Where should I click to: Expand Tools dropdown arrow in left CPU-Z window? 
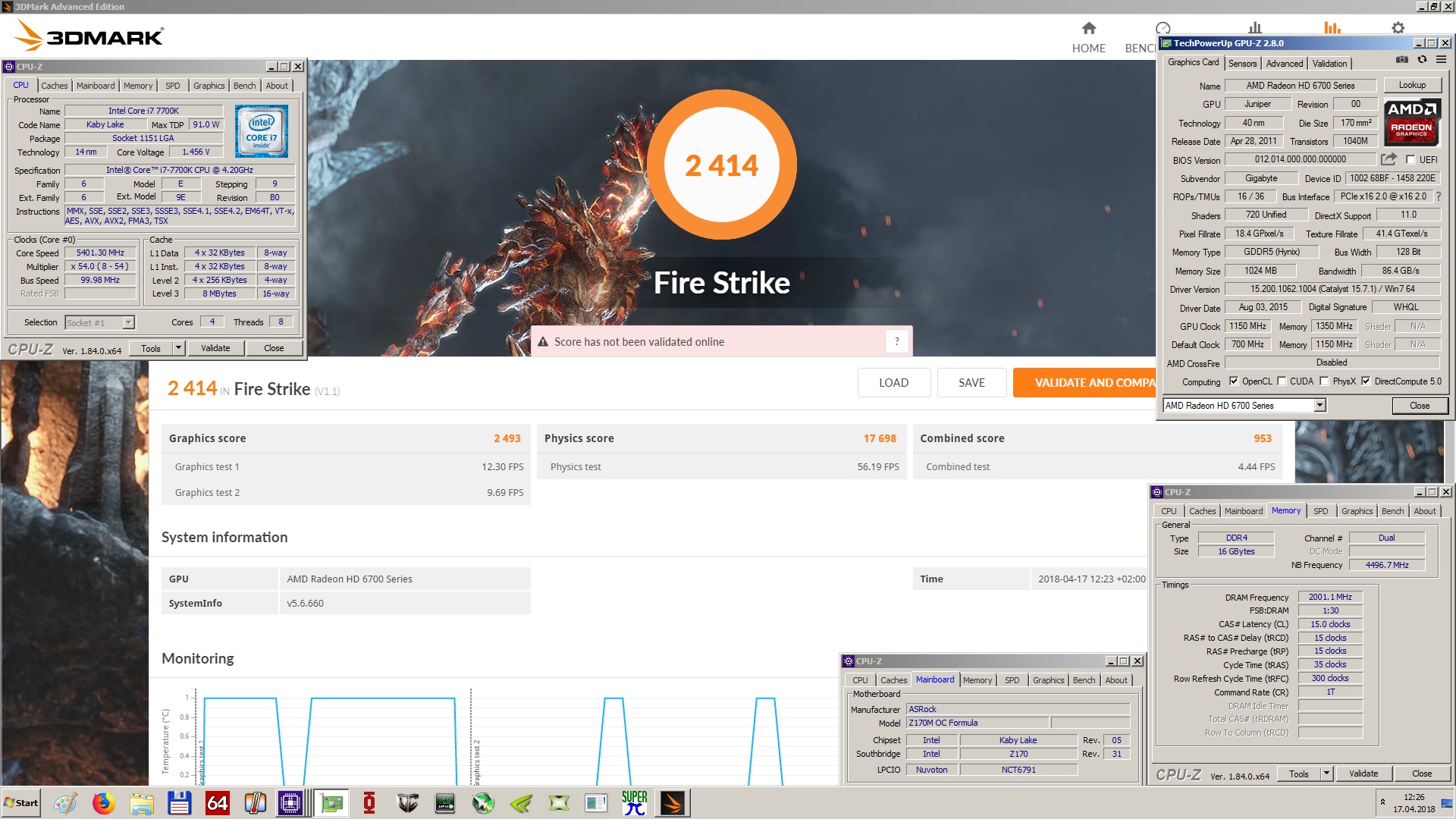[x=179, y=348]
